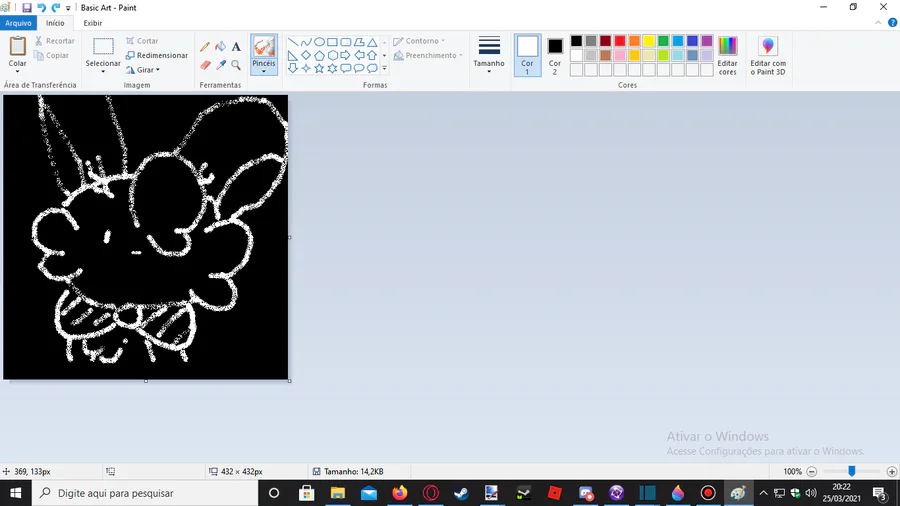900x506 pixels.
Task: Open the Girar rotate dropdown
Action: 143,70
